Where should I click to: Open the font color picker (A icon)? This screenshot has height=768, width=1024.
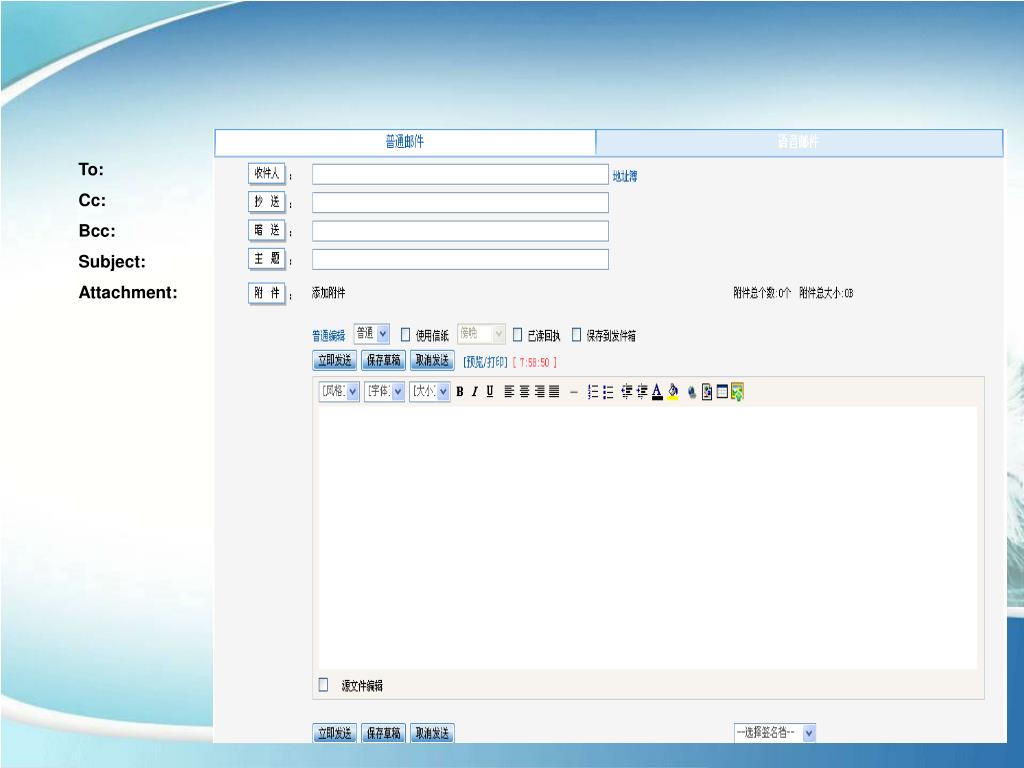[x=657, y=392]
